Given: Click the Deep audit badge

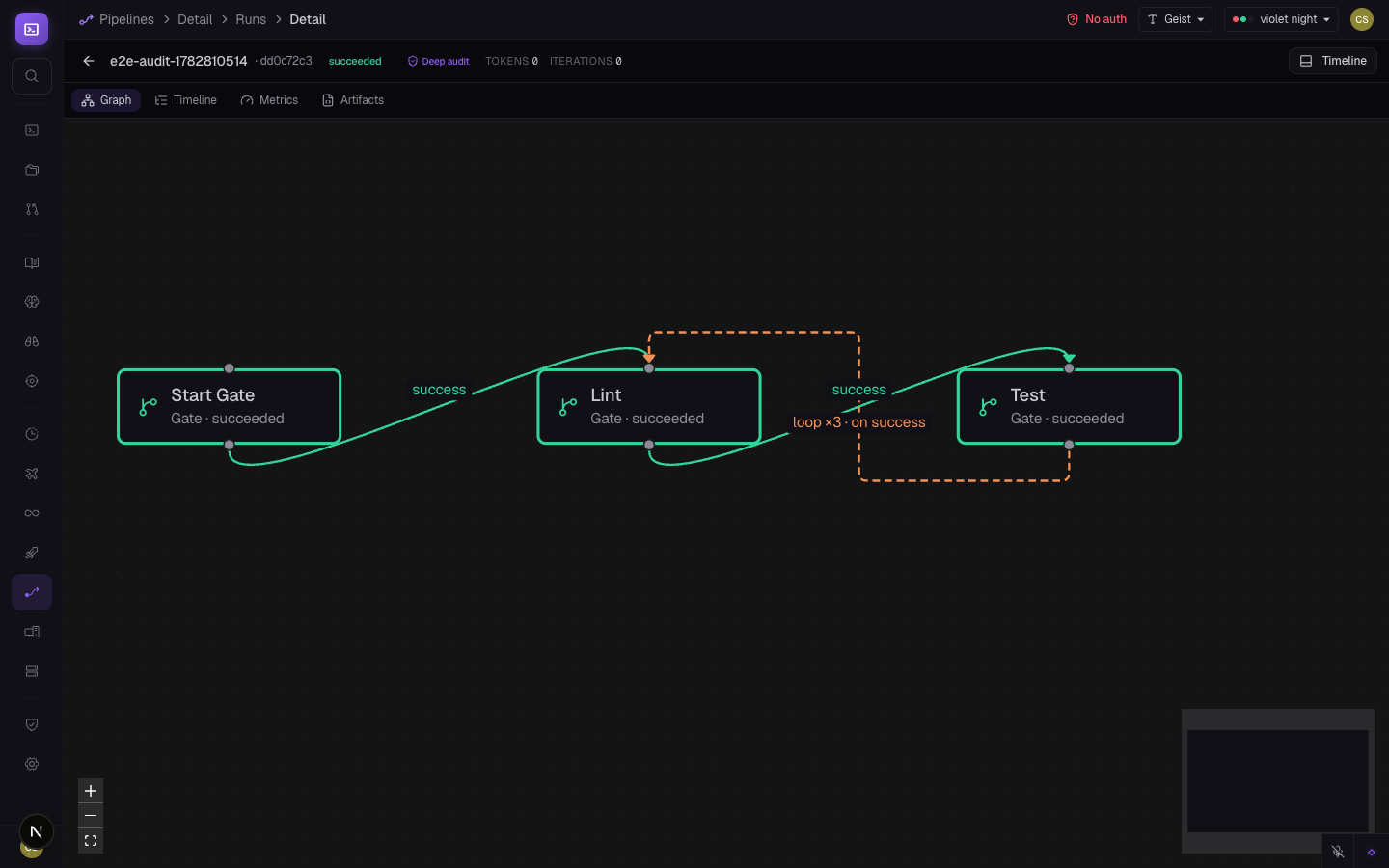Looking at the screenshot, I should click(439, 61).
